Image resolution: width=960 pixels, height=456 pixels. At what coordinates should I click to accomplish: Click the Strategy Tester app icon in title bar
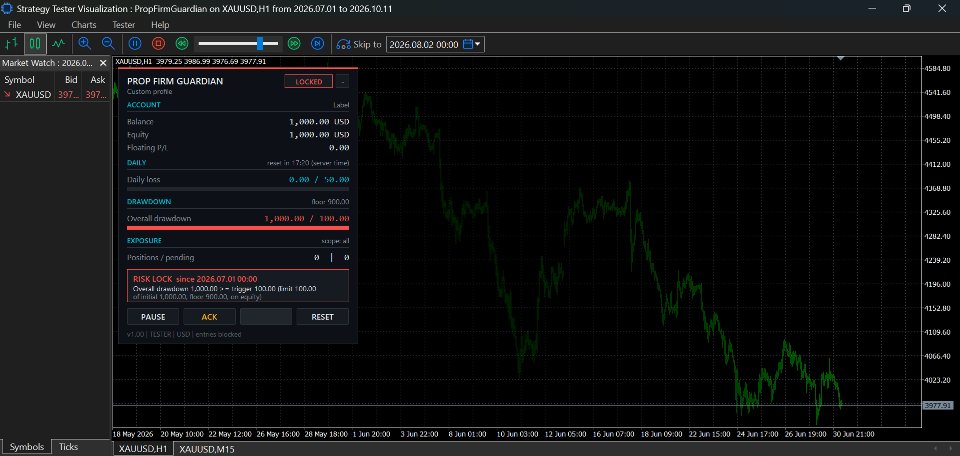tap(7, 9)
